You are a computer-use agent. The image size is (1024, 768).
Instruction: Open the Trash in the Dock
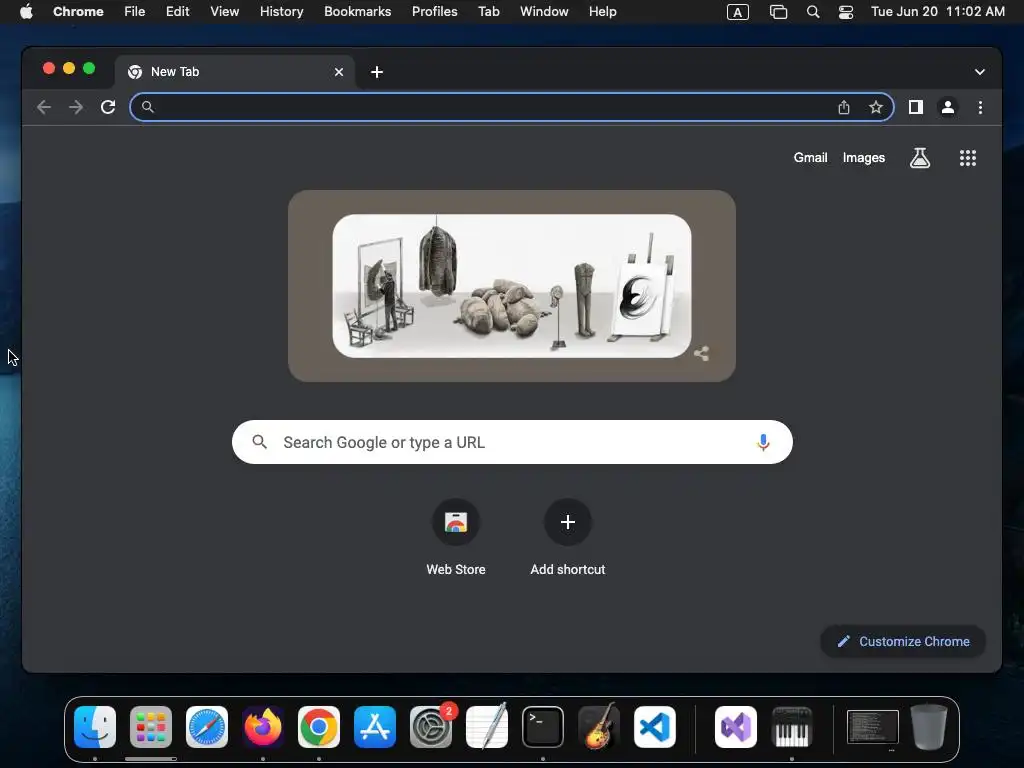point(929,726)
